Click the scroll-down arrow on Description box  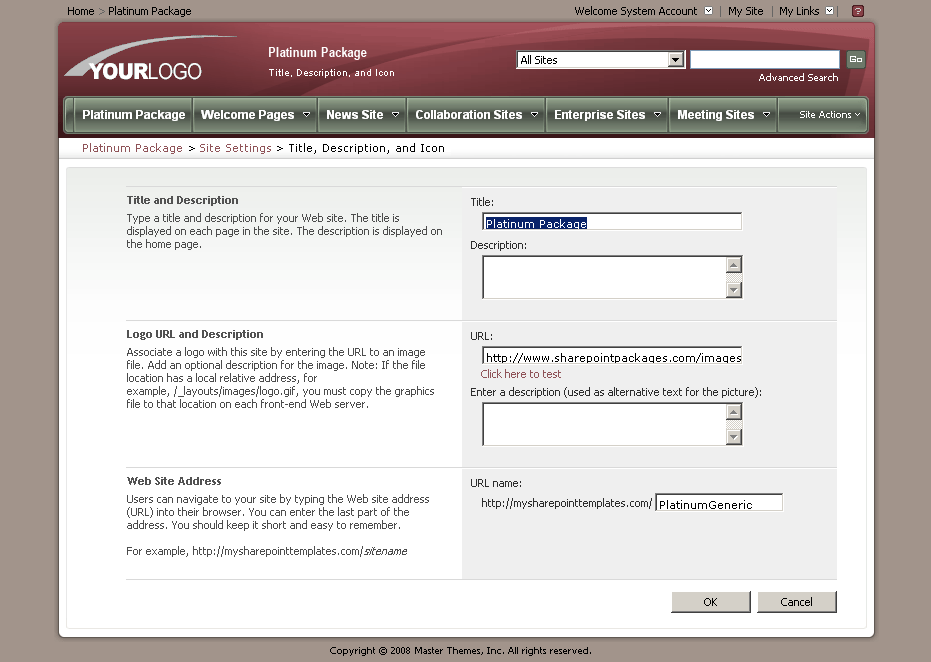coord(734,290)
